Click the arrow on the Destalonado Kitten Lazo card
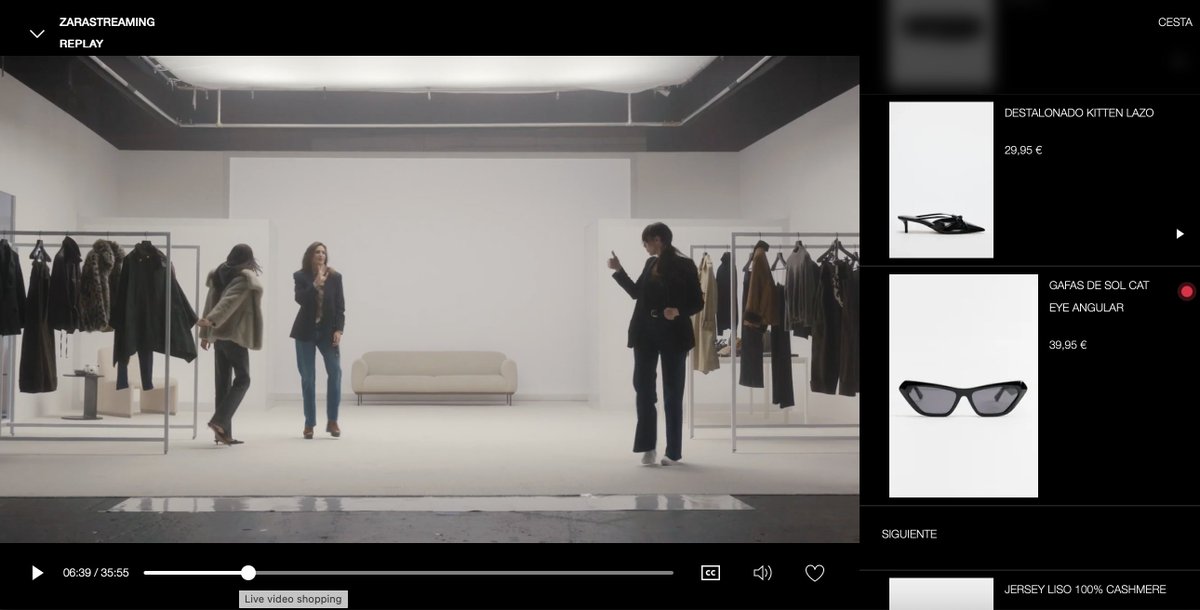Screen dimensions: 1200x610 coord(1180,233)
